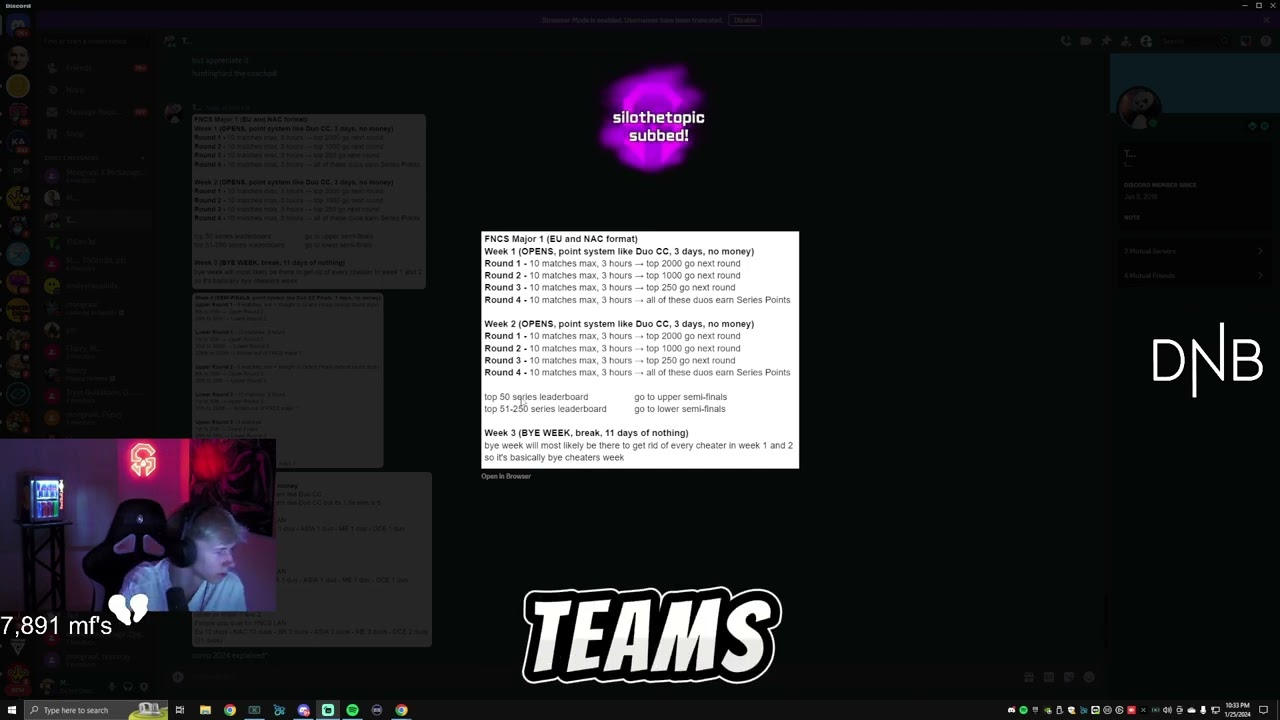Open the Discord icon in the taskbar
Image resolution: width=1280 pixels, height=720 pixels.
pyautogui.click(x=303, y=710)
